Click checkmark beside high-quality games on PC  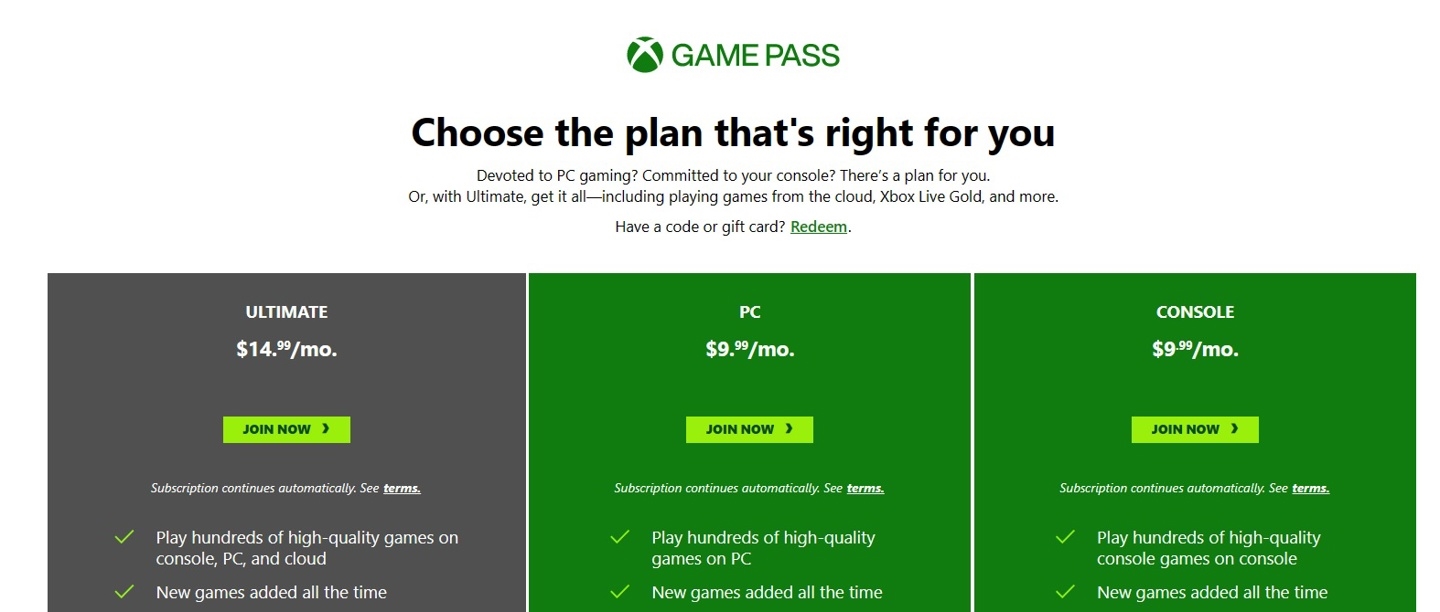(620, 538)
